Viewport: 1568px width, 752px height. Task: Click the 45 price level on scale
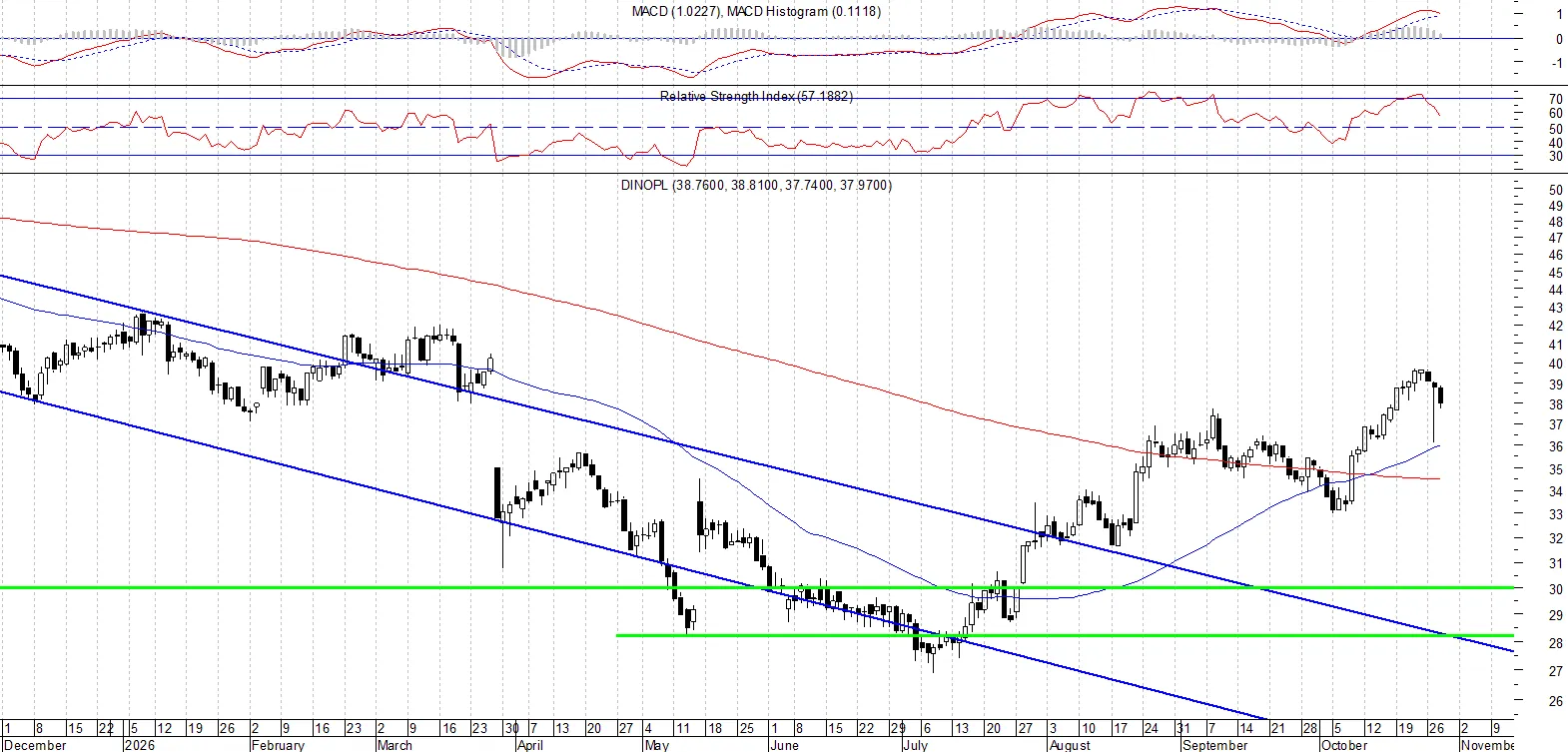pyautogui.click(x=1555, y=273)
